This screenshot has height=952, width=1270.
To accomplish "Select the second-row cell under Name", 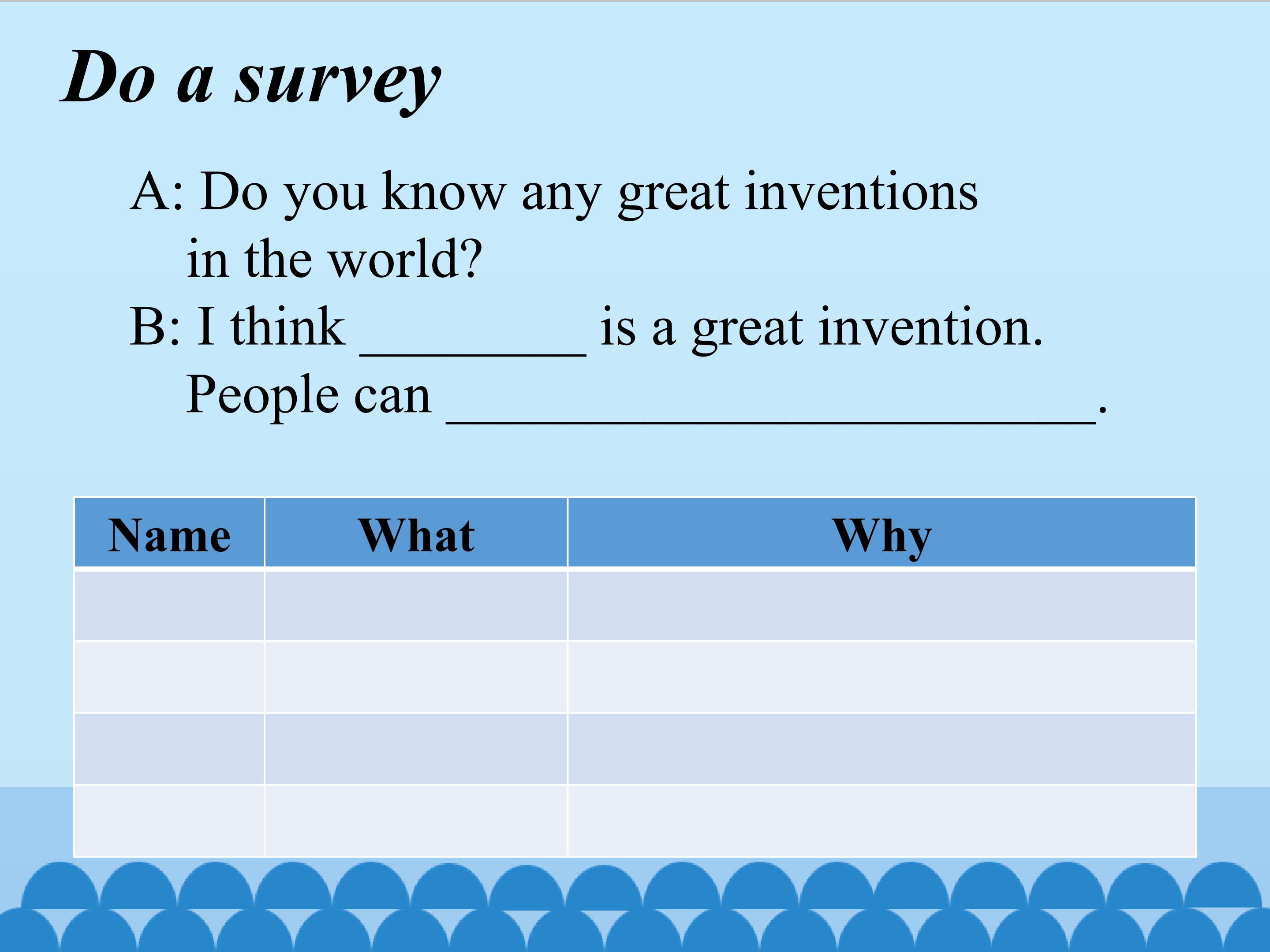I will tap(169, 677).
